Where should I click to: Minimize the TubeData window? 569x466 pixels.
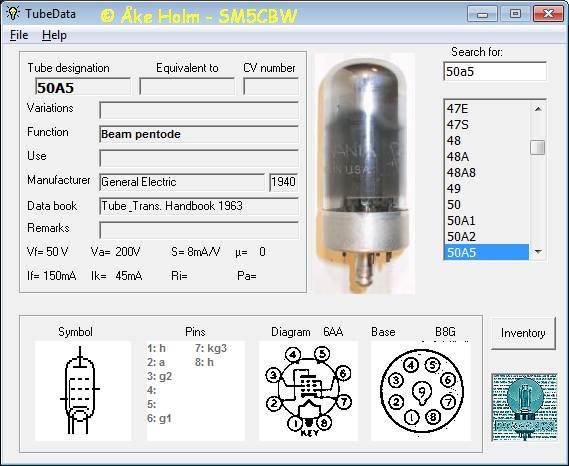[x=482, y=14]
